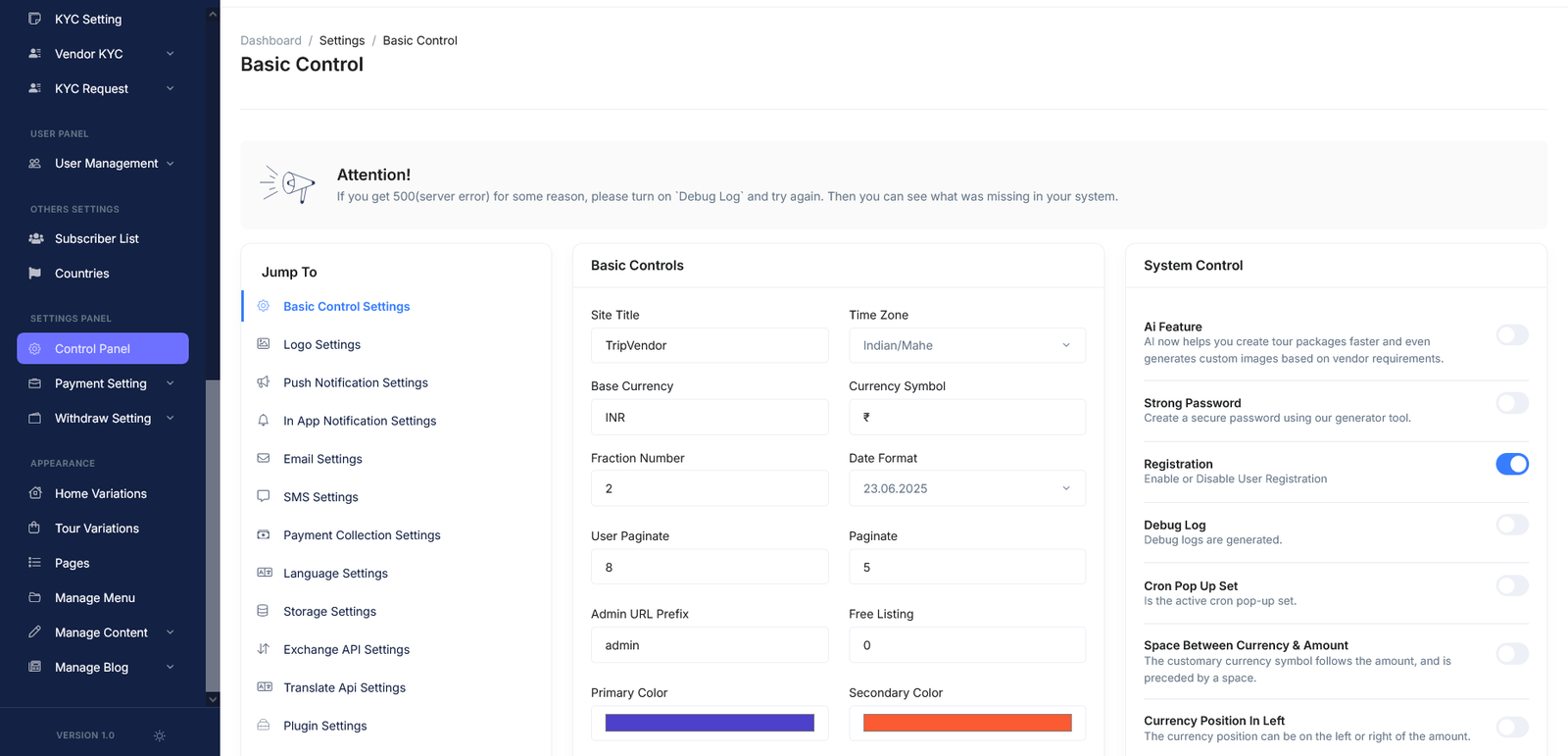Click the Site Title input field
This screenshot has width=1568, height=756.
click(710, 345)
